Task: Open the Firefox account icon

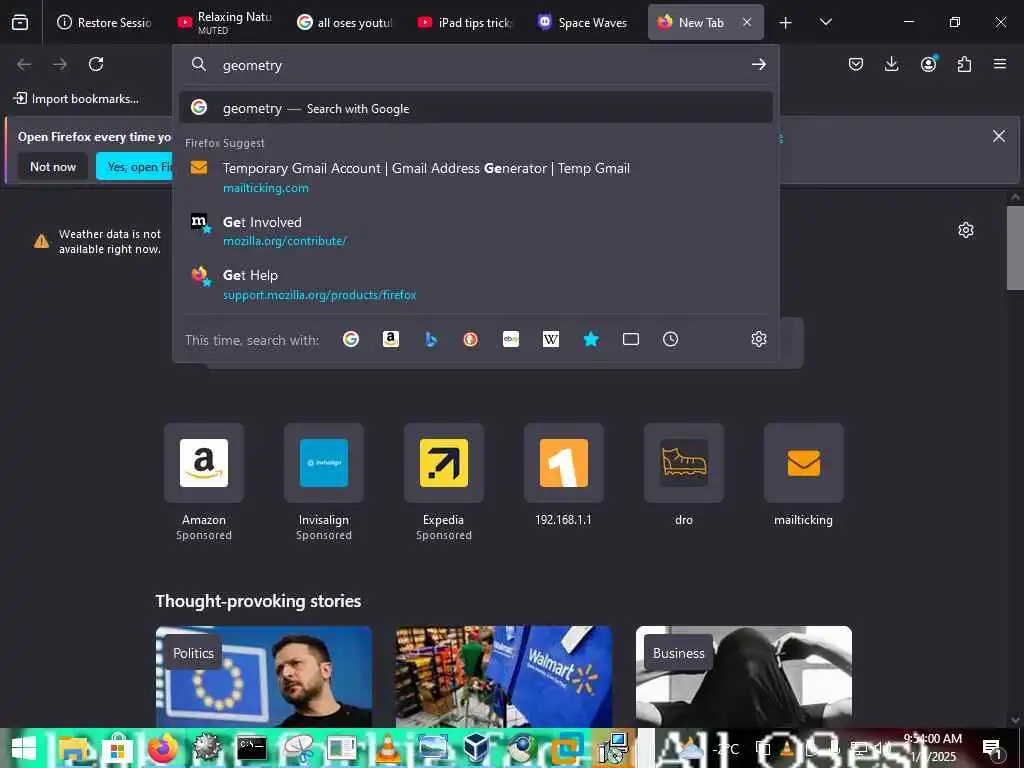Action: 928,64
